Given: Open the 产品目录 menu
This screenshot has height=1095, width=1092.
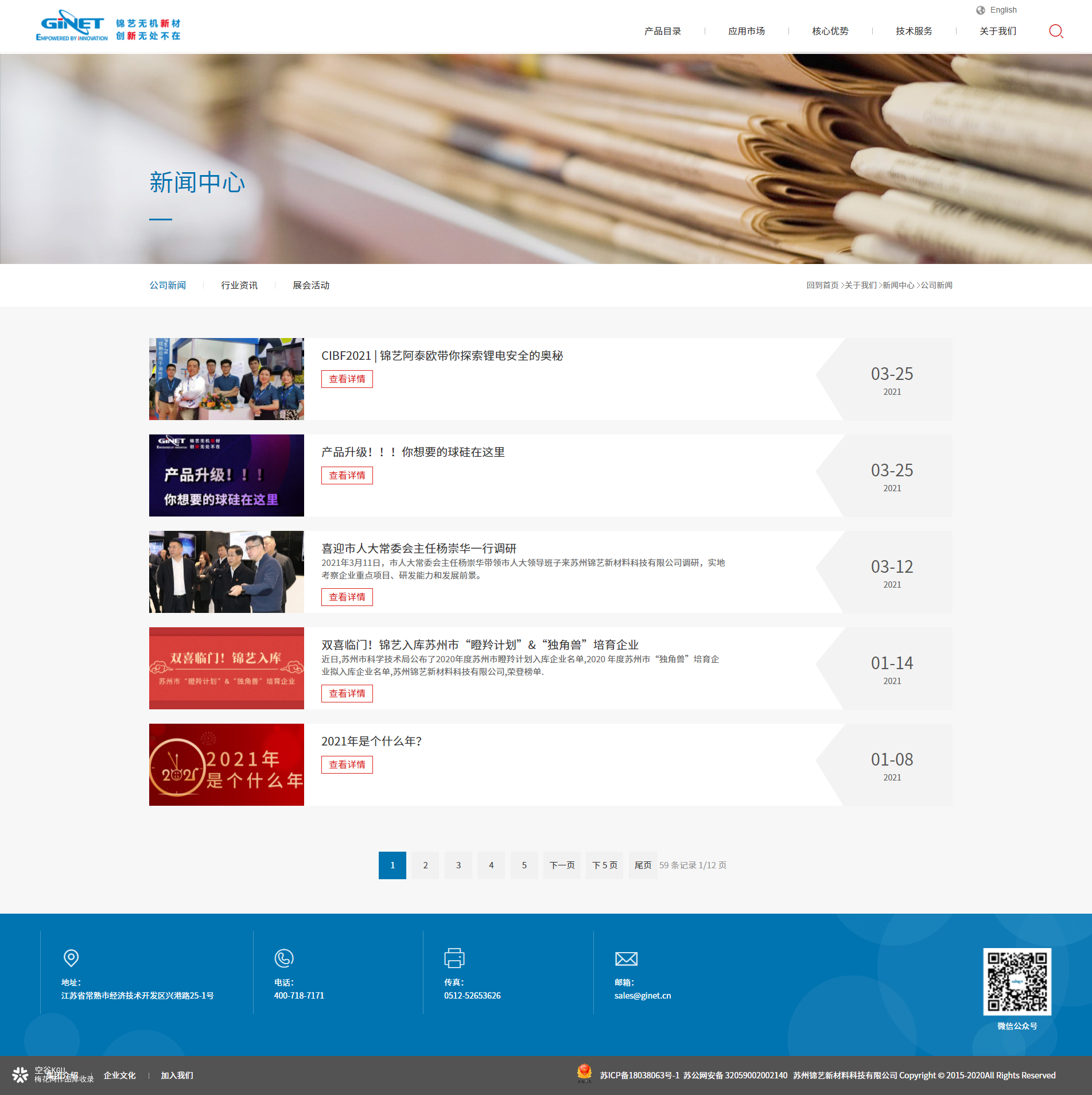Looking at the screenshot, I should click(x=662, y=31).
